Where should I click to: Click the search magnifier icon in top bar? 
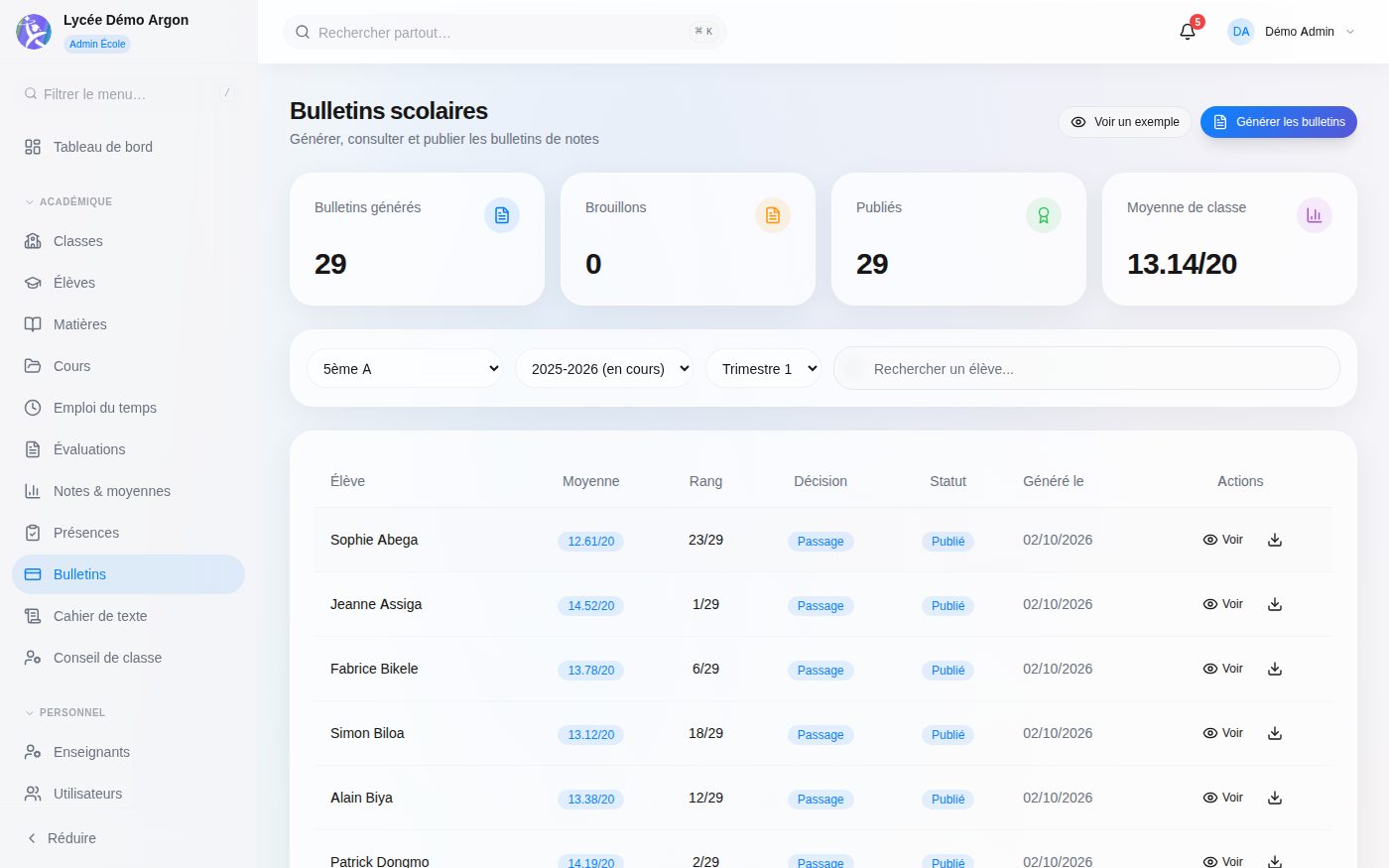point(303,32)
